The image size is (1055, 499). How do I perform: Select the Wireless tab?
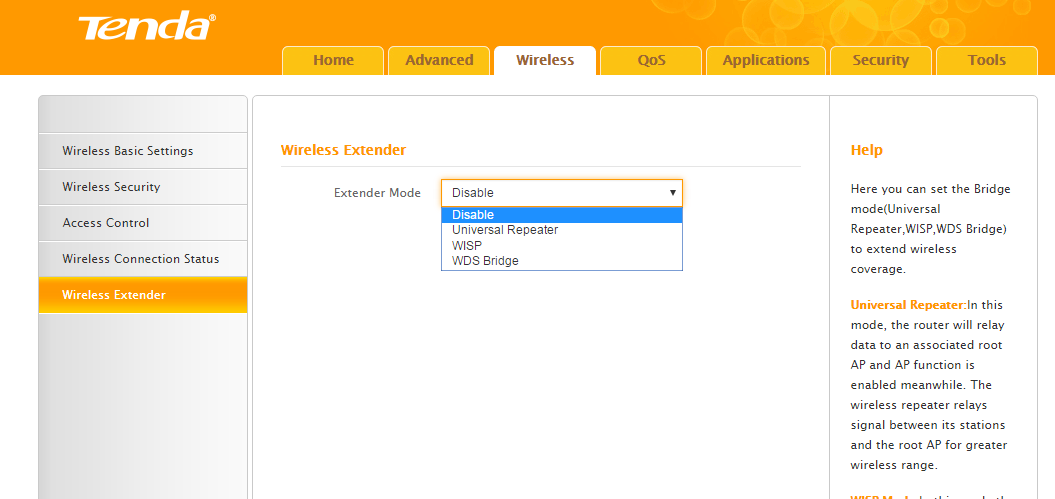[545, 60]
